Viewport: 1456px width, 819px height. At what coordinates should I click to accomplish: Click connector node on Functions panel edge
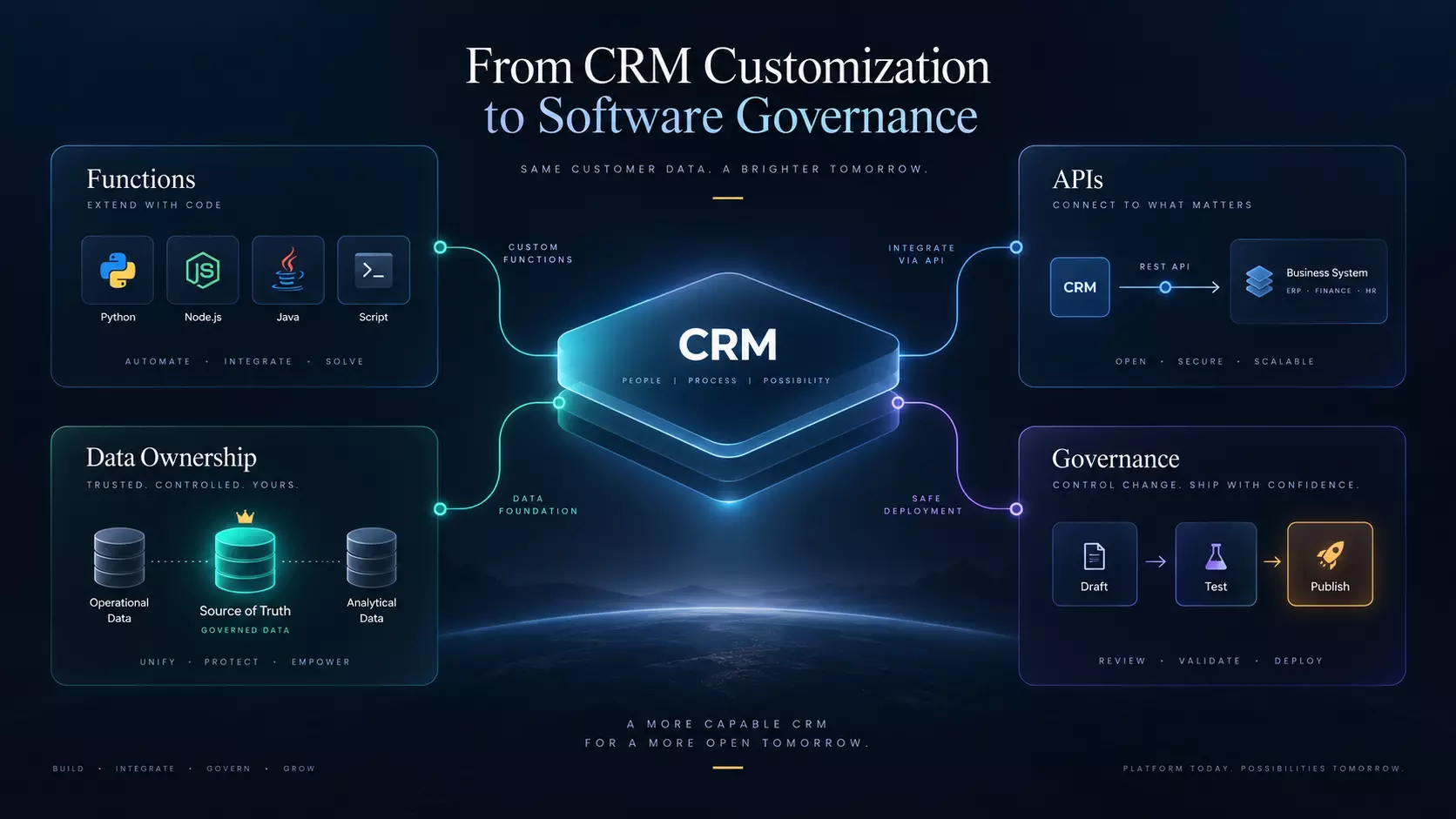click(x=441, y=247)
